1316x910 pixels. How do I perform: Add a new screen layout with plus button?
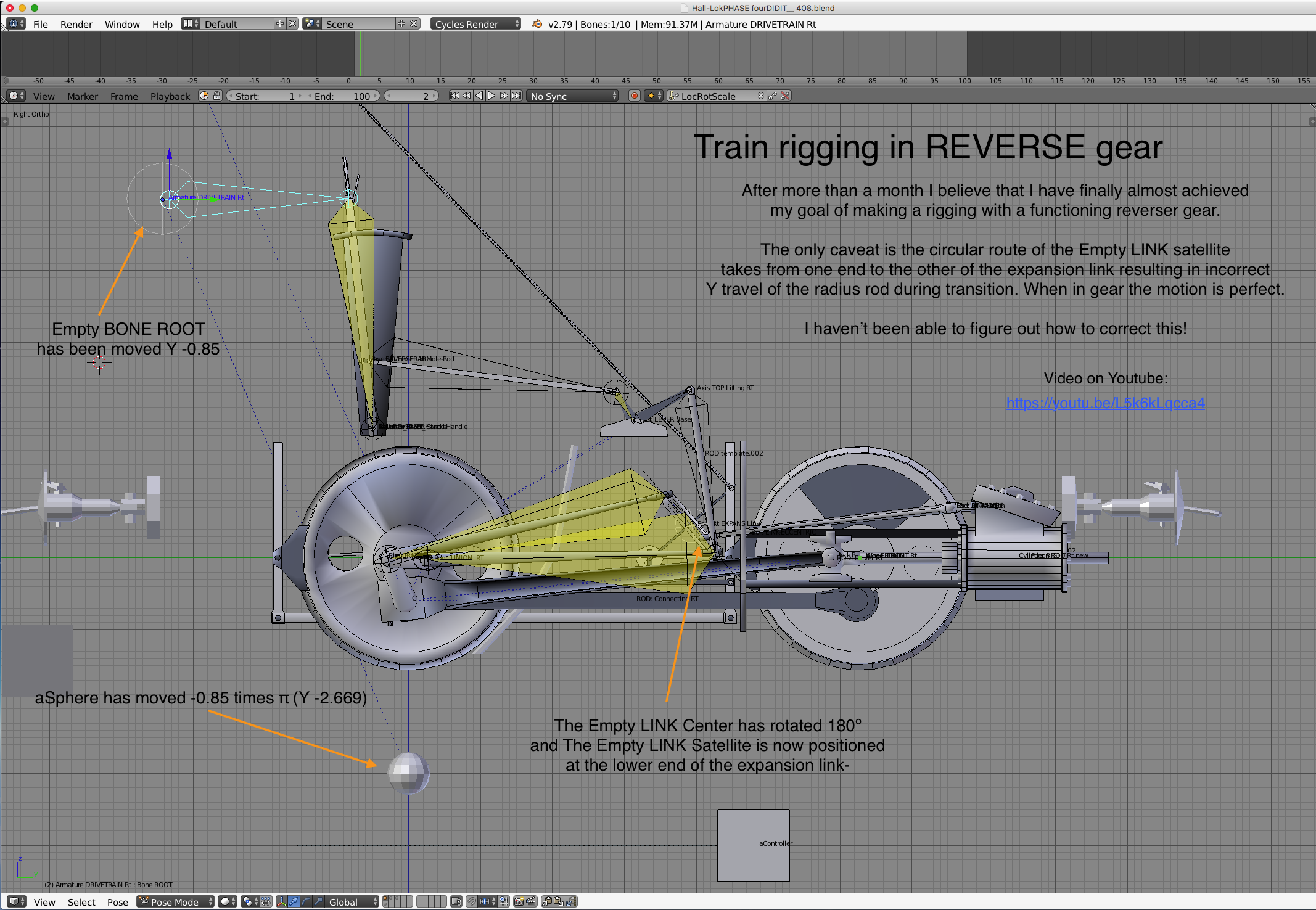tap(280, 24)
